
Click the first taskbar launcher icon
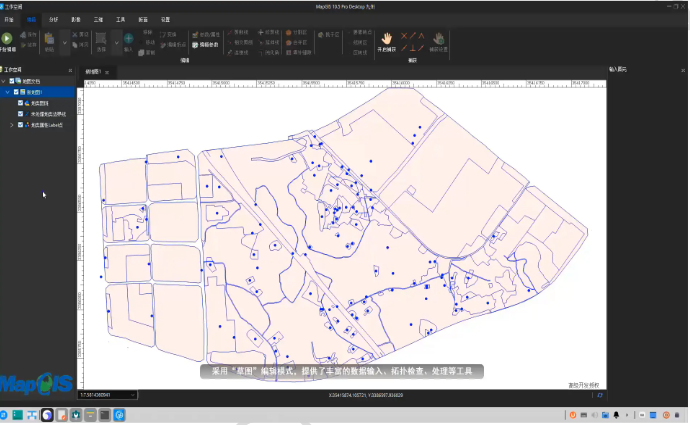coord(3,415)
